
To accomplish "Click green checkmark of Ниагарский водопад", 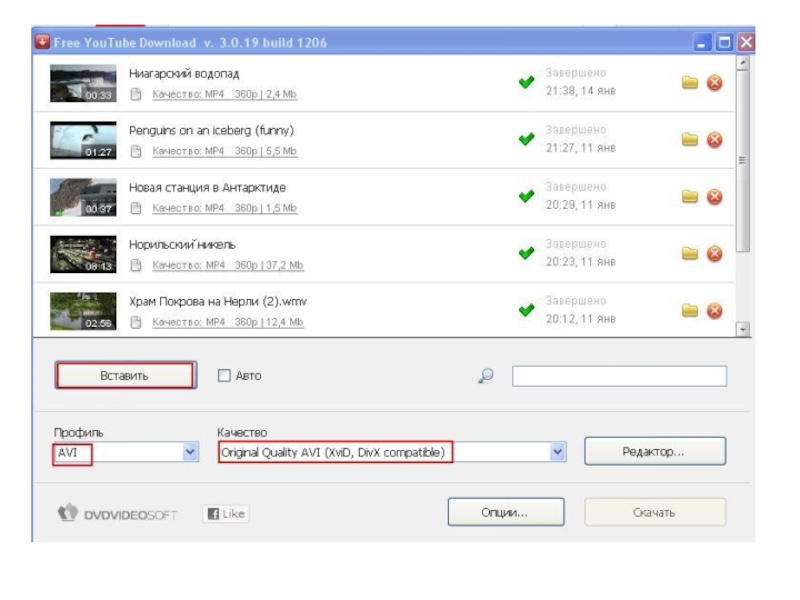I will 527,82.
